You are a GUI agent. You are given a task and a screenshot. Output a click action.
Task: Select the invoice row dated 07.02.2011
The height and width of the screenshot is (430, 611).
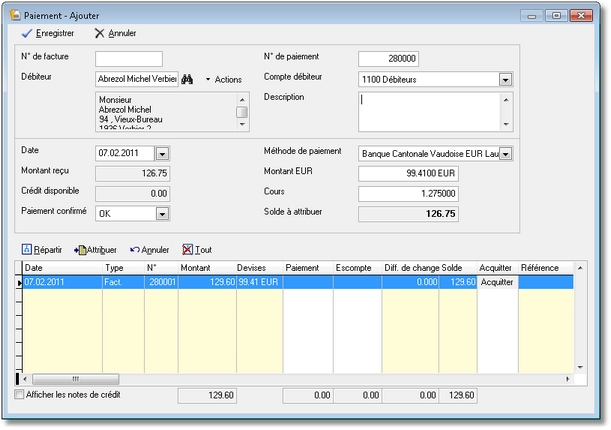point(60,283)
